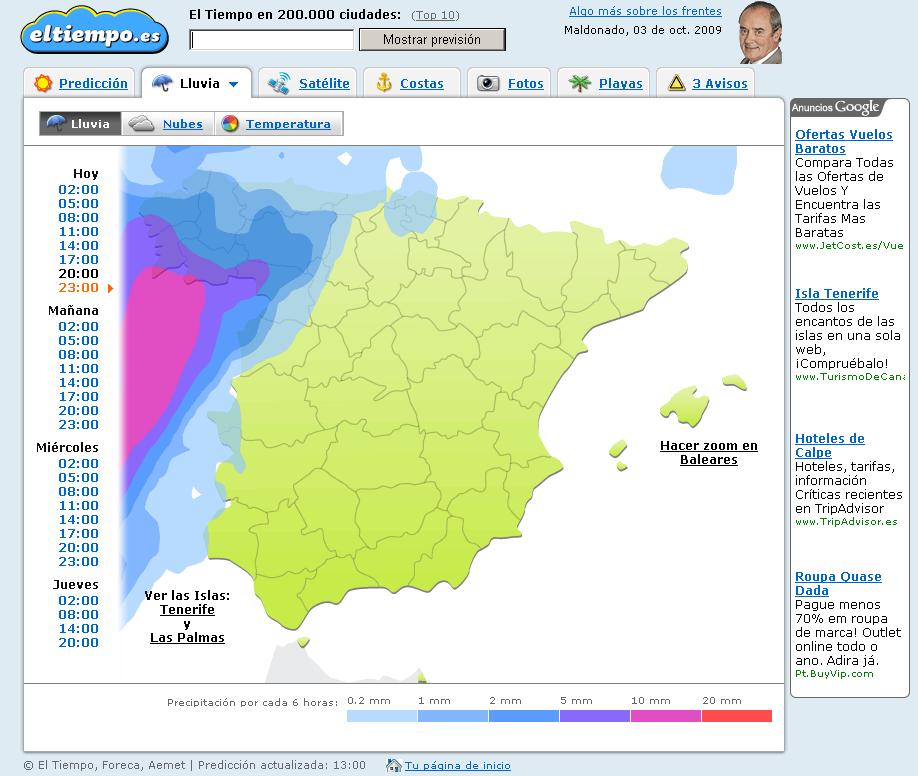Click the camera icon beside Fotos
Viewport: 918px width, 776px height.
[x=488, y=83]
